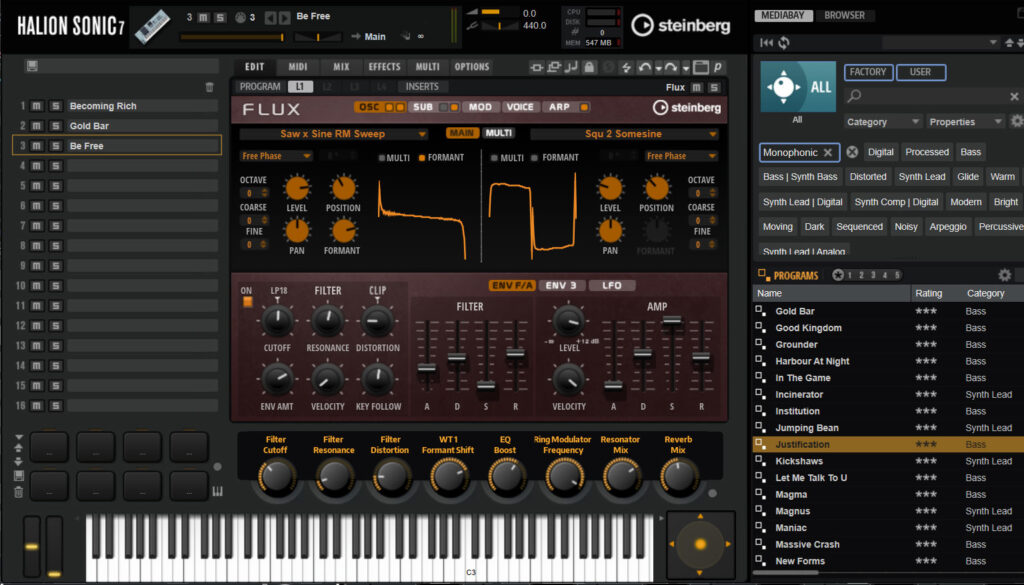Image resolution: width=1024 pixels, height=585 pixels.
Task: Open the Squ 2 Somesine wavetable dropdown
Action: [x=624, y=134]
